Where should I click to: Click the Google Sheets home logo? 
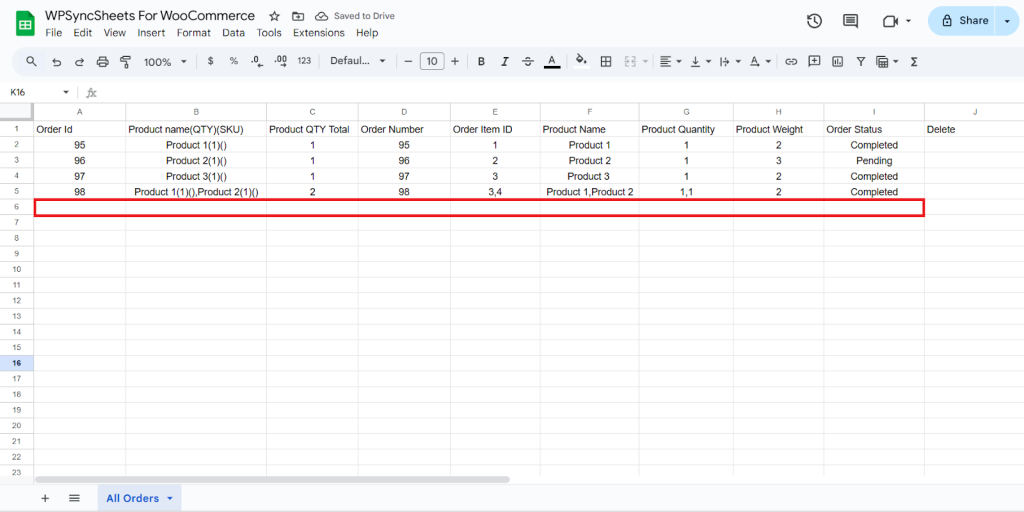pos(25,24)
